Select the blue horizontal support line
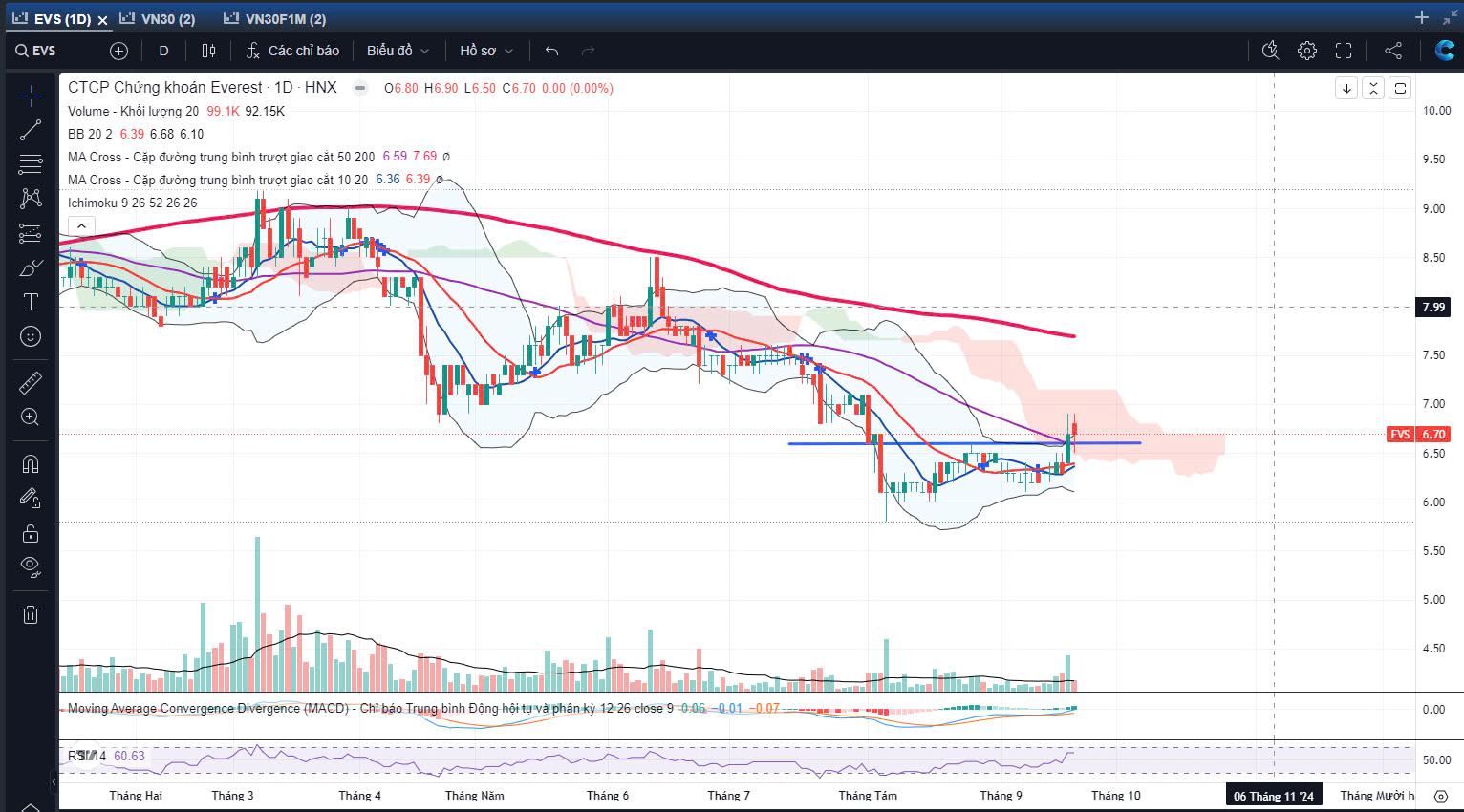 pyautogui.click(x=963, y=443)
